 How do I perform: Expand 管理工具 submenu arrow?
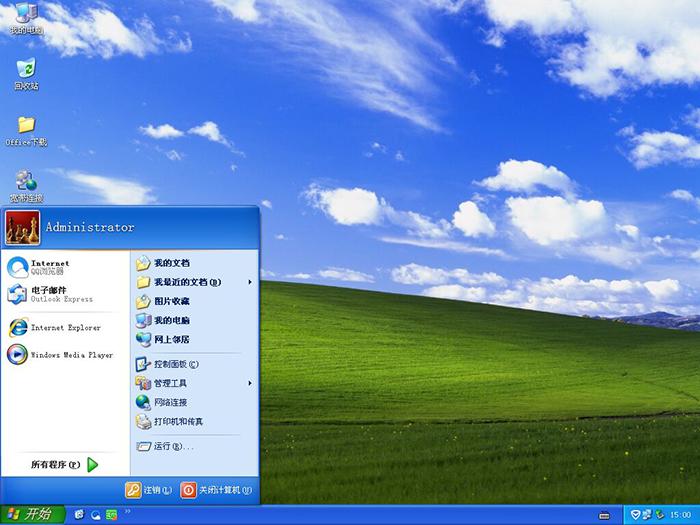click(x=250, y=383)
